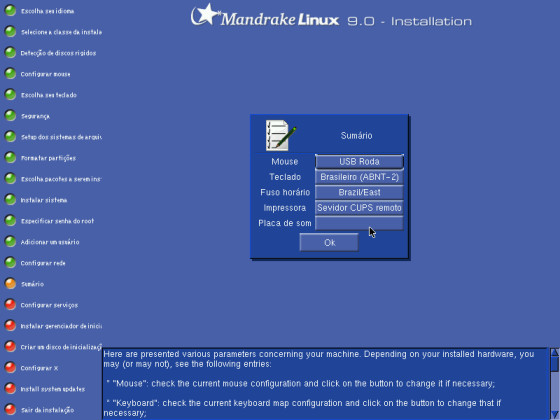Click green bullet for Detecção de discos rígidos
Image resolution: width=560 pixels, height=420 pixels.
pyautogui.click(x=10, y=52)
